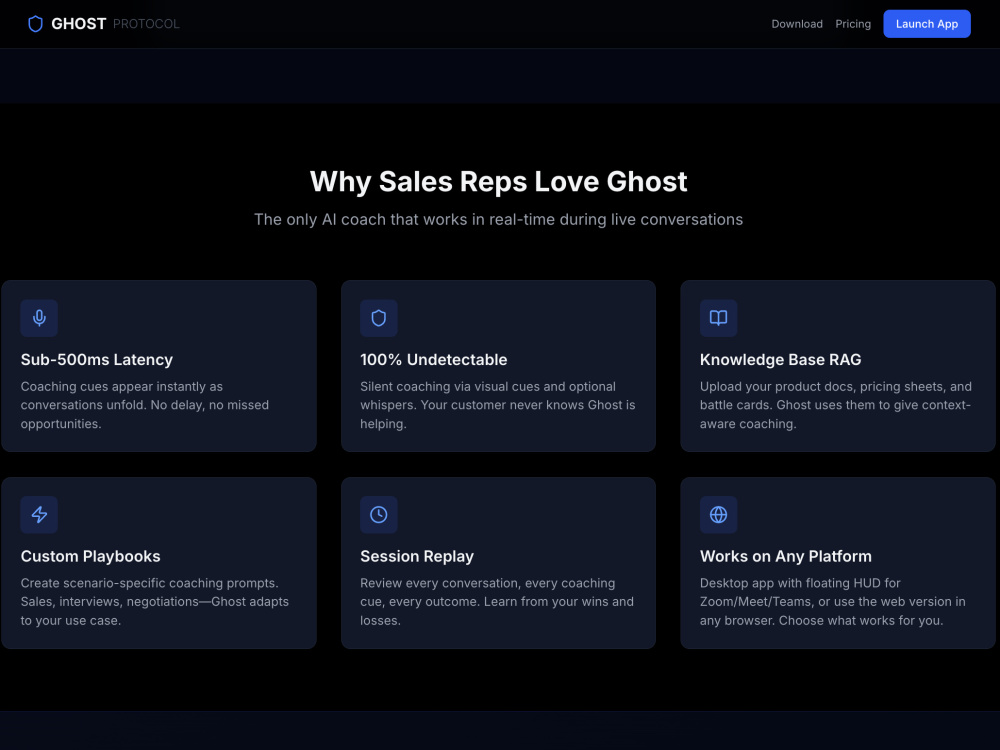Click the shield icon in 100% Undetectable card
The image size is (1000, 750).
379,318
